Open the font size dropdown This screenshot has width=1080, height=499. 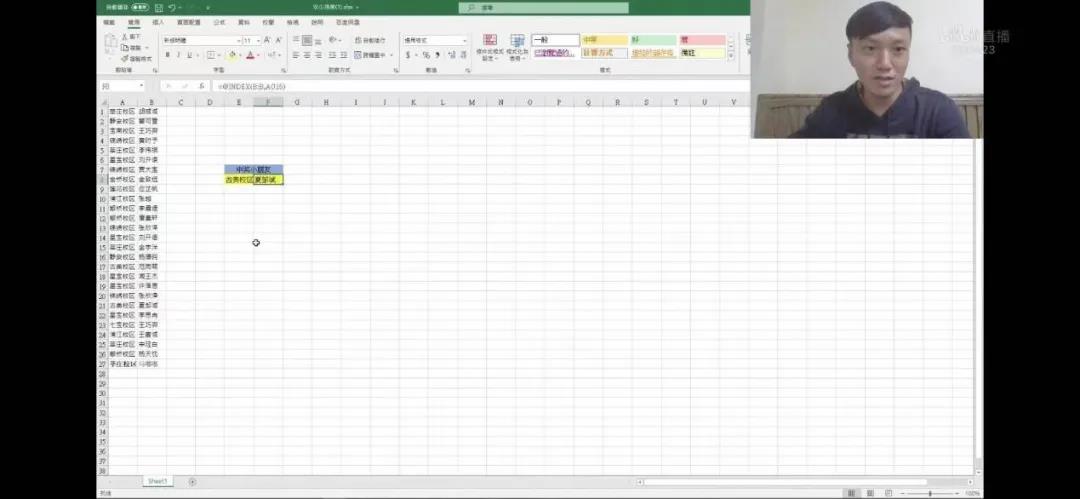coord(258,41)
